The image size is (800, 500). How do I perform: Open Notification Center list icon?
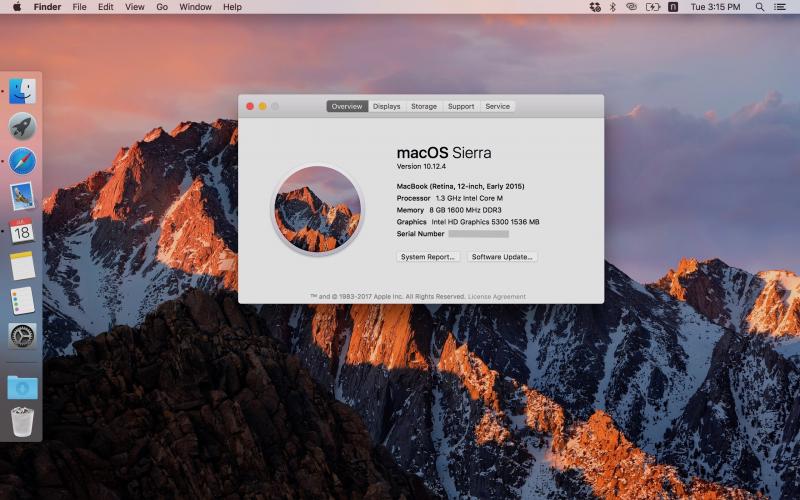click(x=780, y=7)
